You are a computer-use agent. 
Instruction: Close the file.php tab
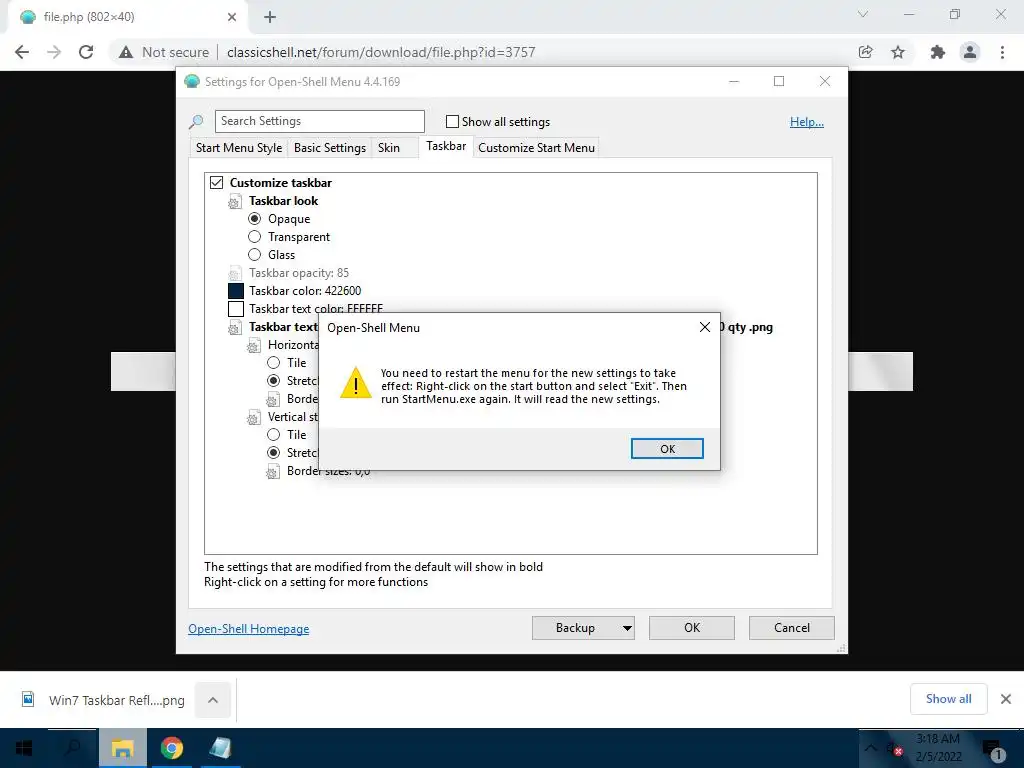coord(232,17)
